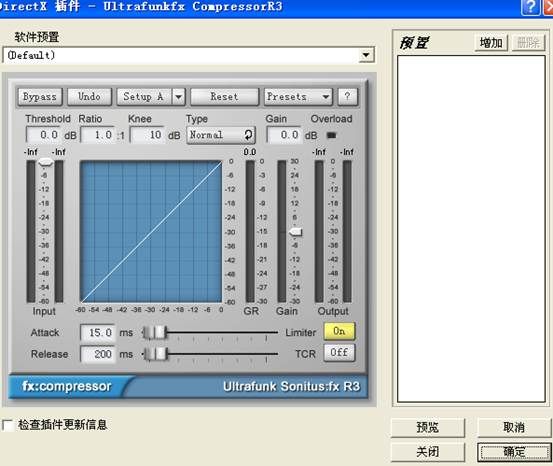
Task: Click the title bar help question icon
Action: pyautogui.click(x=530, y=7)
